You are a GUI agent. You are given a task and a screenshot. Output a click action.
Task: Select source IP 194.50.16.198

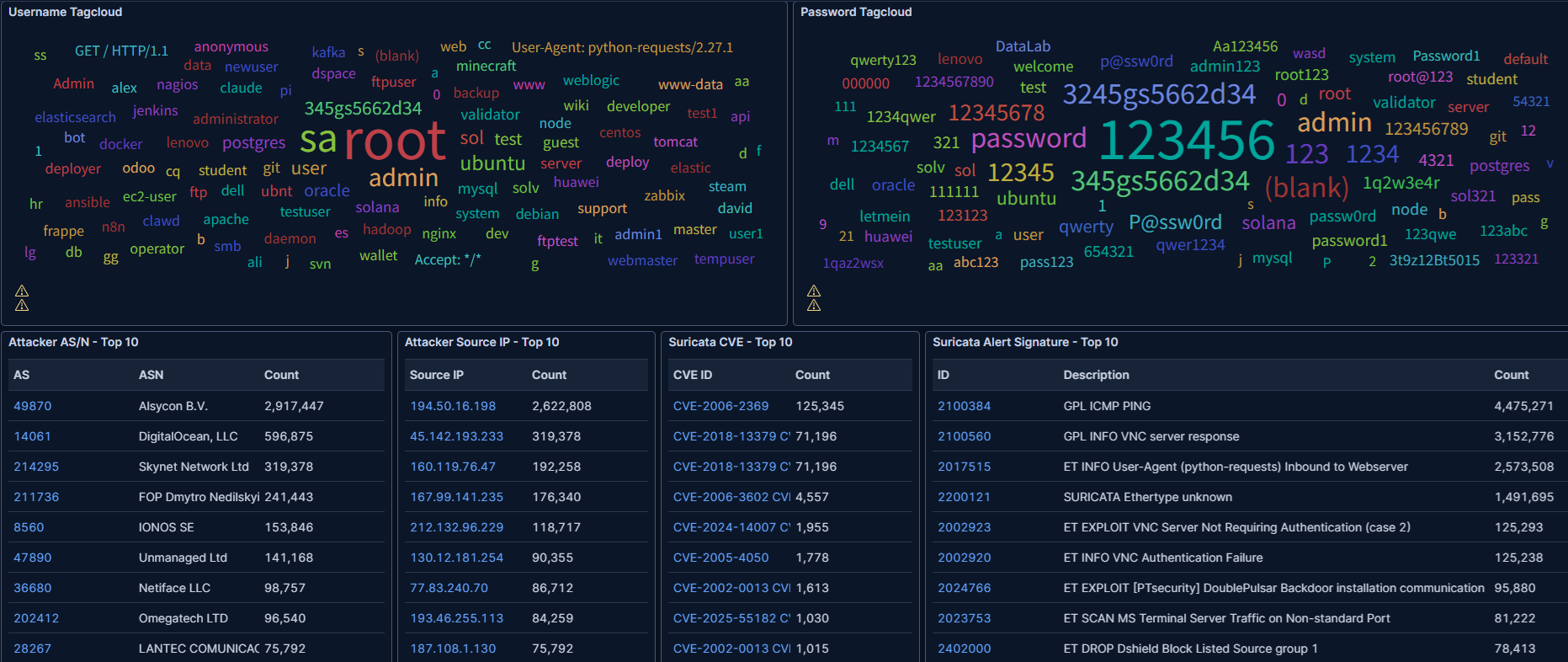coord(453,406)
